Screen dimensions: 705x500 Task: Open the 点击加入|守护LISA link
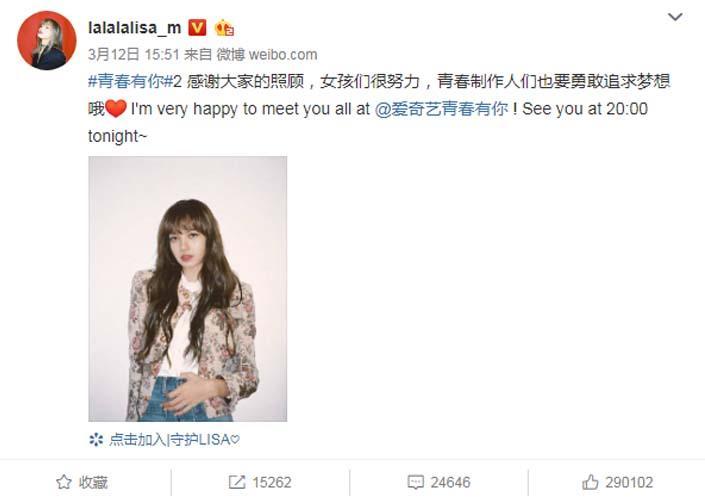[x=174, y=439]
